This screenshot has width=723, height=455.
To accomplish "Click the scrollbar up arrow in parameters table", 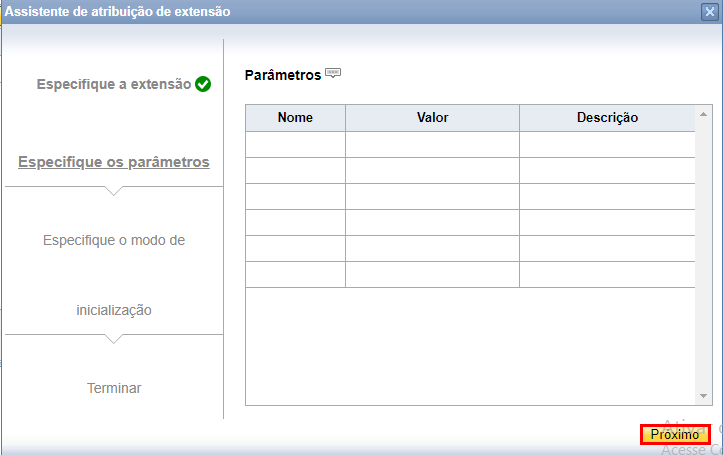I will [703, 114].
